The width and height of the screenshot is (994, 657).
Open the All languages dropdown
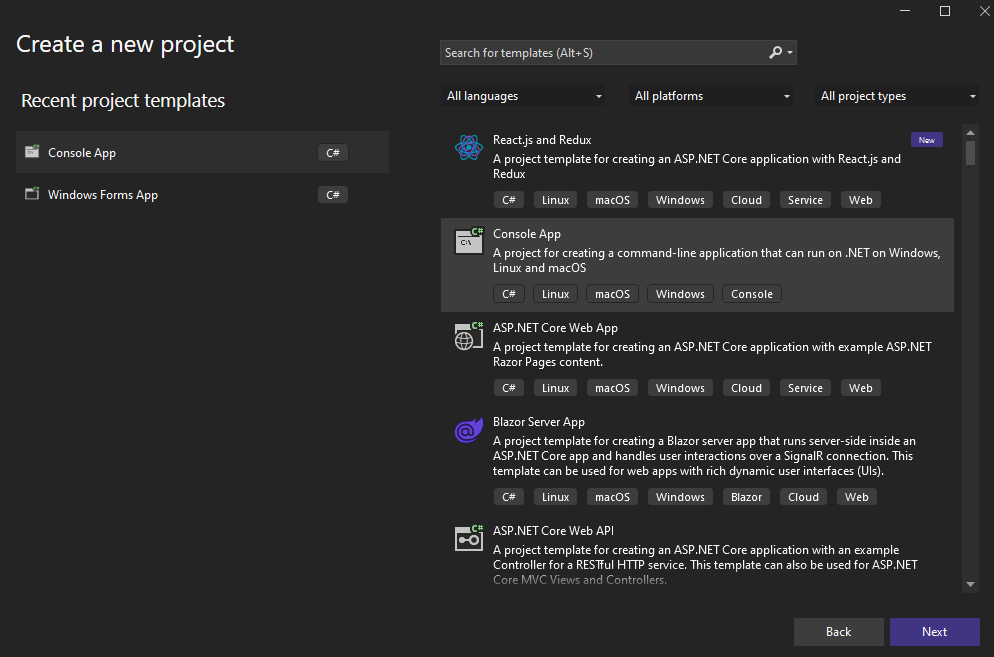click(523, 96)
